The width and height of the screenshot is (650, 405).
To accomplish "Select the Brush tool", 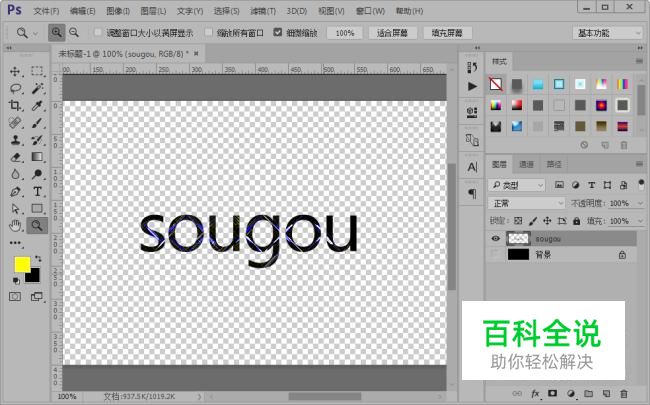I will tap(37, 123).
